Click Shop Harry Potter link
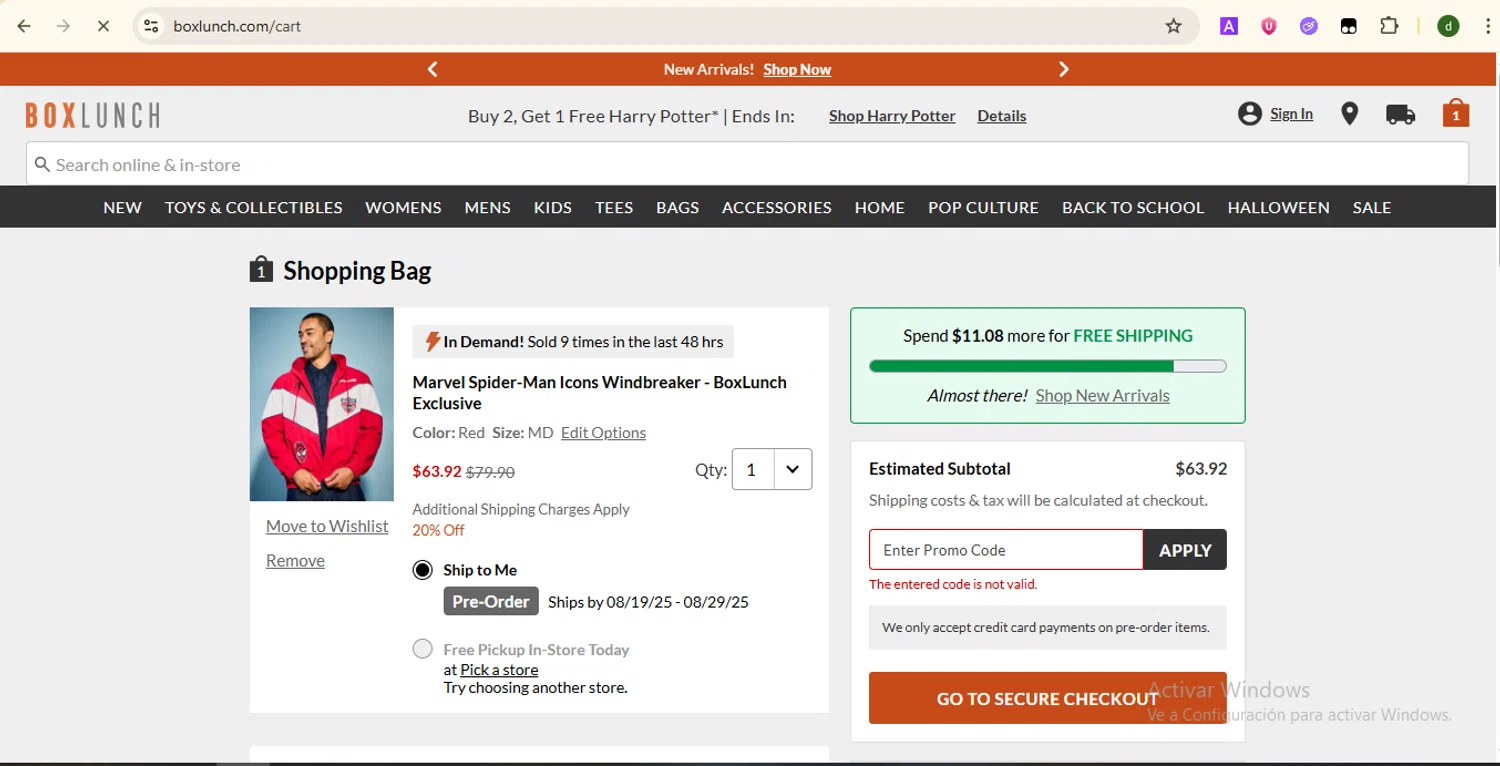Viewport: 1500px width, 766px height. tap(892, 116)
